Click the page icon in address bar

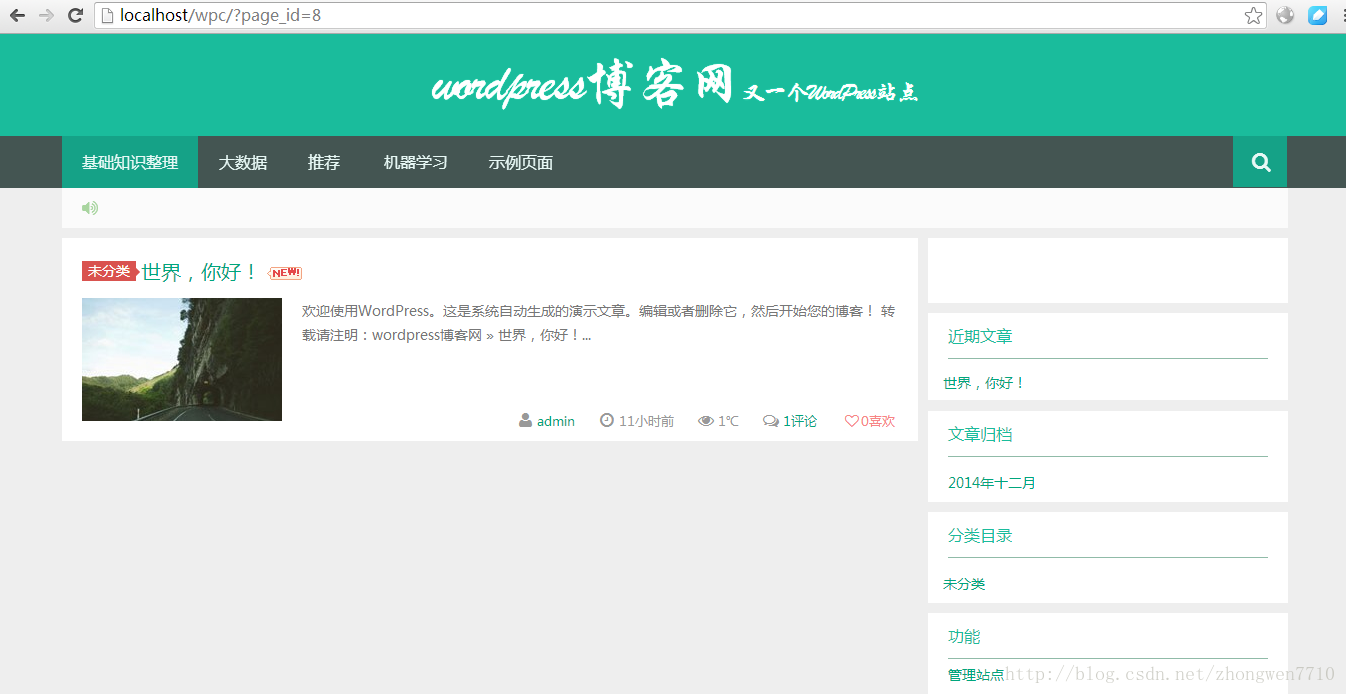pos(107,15)
